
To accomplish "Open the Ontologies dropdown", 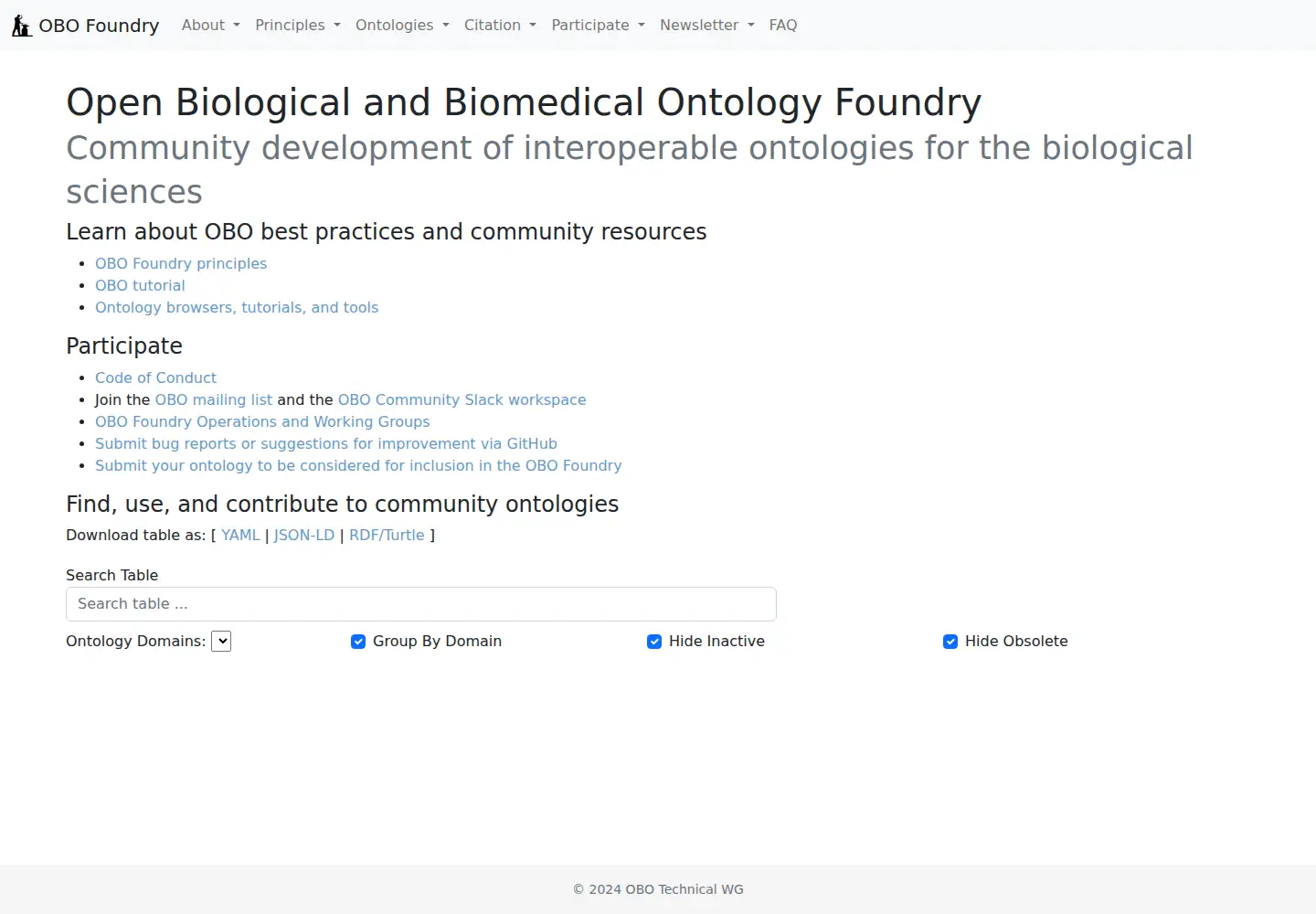I will [402, 26].
